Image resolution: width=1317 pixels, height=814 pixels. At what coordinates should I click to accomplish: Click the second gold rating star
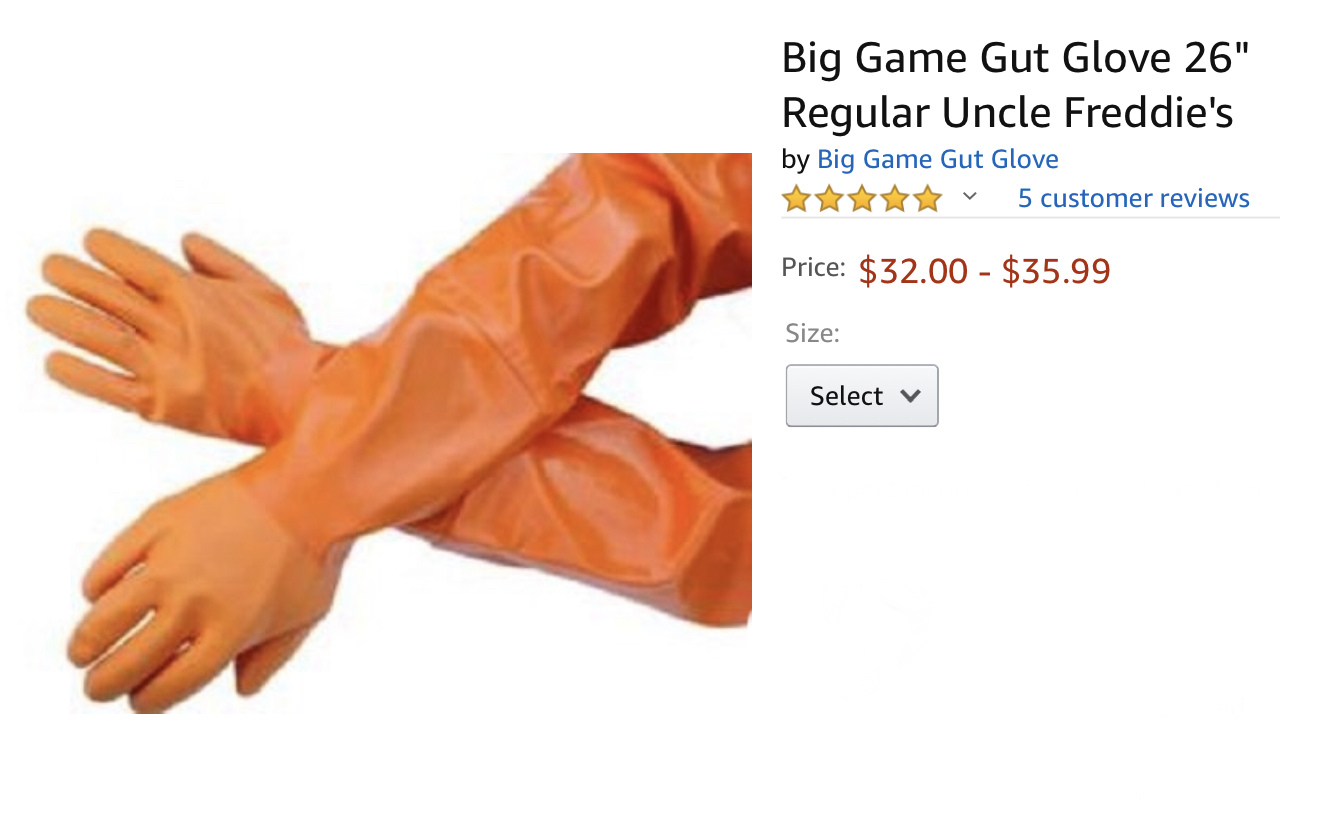[829, 199]
